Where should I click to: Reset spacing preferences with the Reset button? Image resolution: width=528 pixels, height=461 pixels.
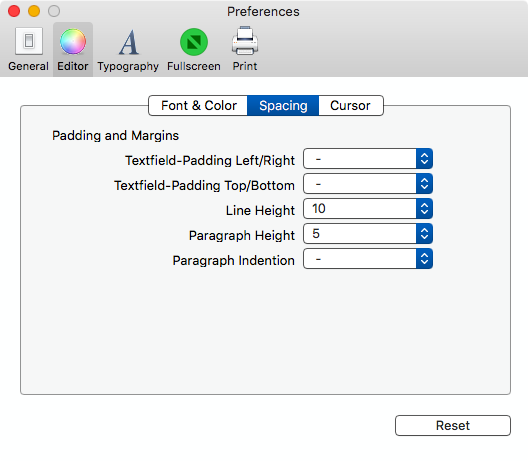[x=453, y=426]
